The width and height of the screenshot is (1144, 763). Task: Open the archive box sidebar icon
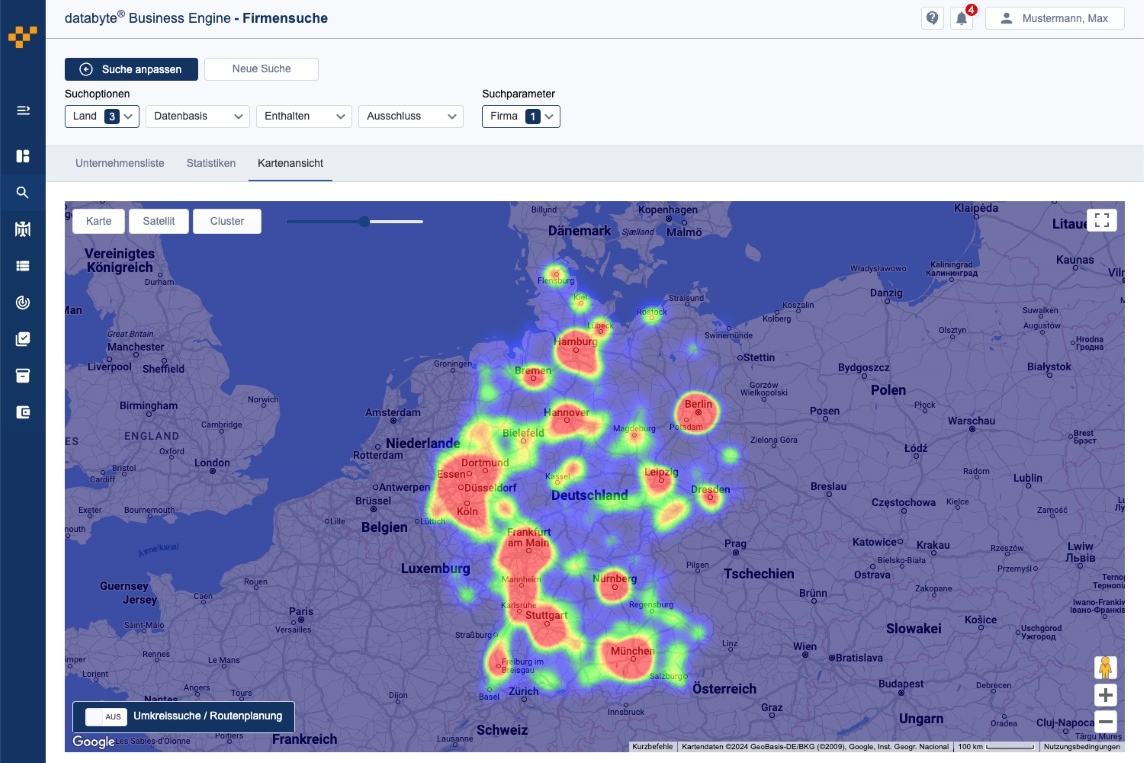[x=23, y=376]
